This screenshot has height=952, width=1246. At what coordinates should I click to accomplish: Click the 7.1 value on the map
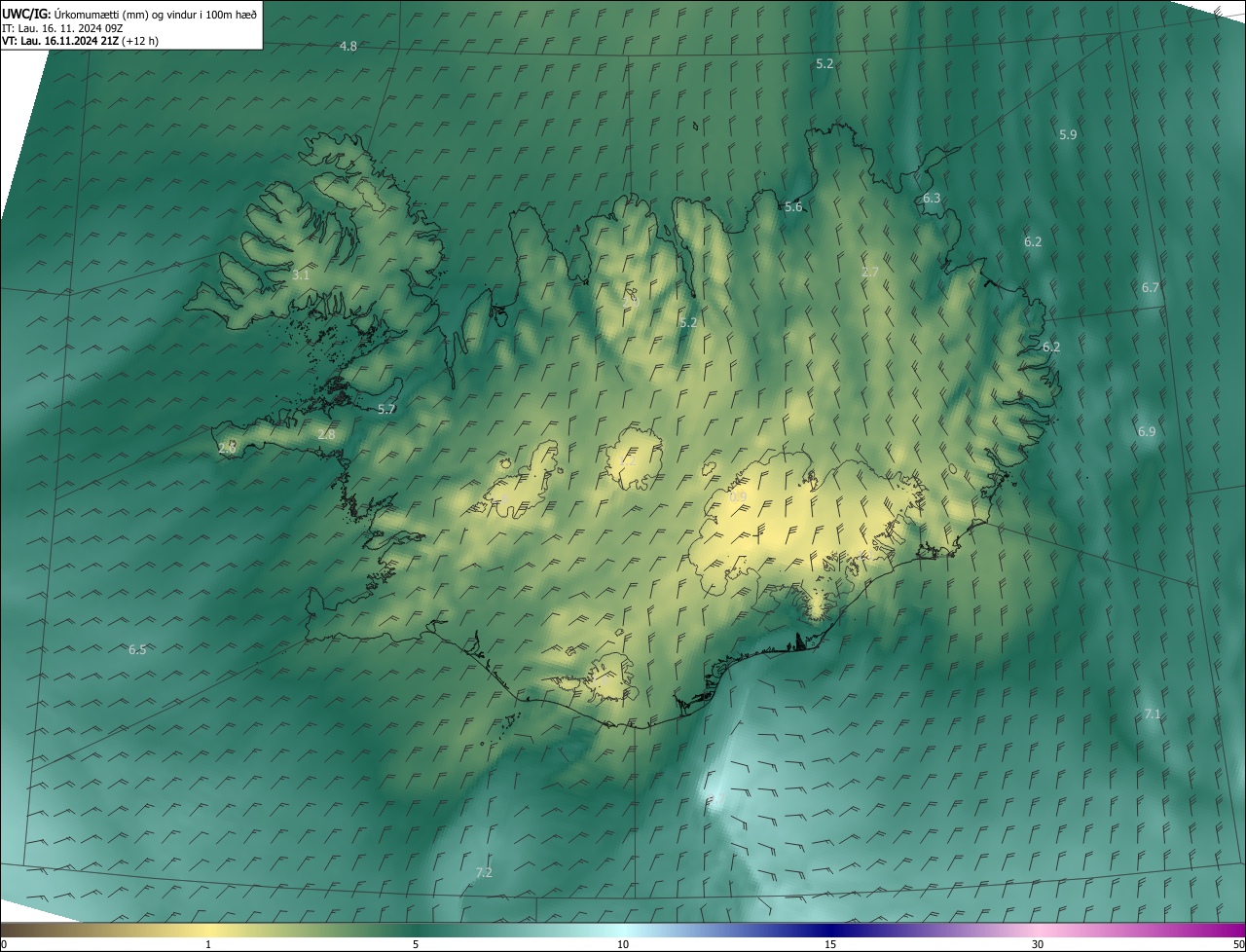(x=1153, y=714)
